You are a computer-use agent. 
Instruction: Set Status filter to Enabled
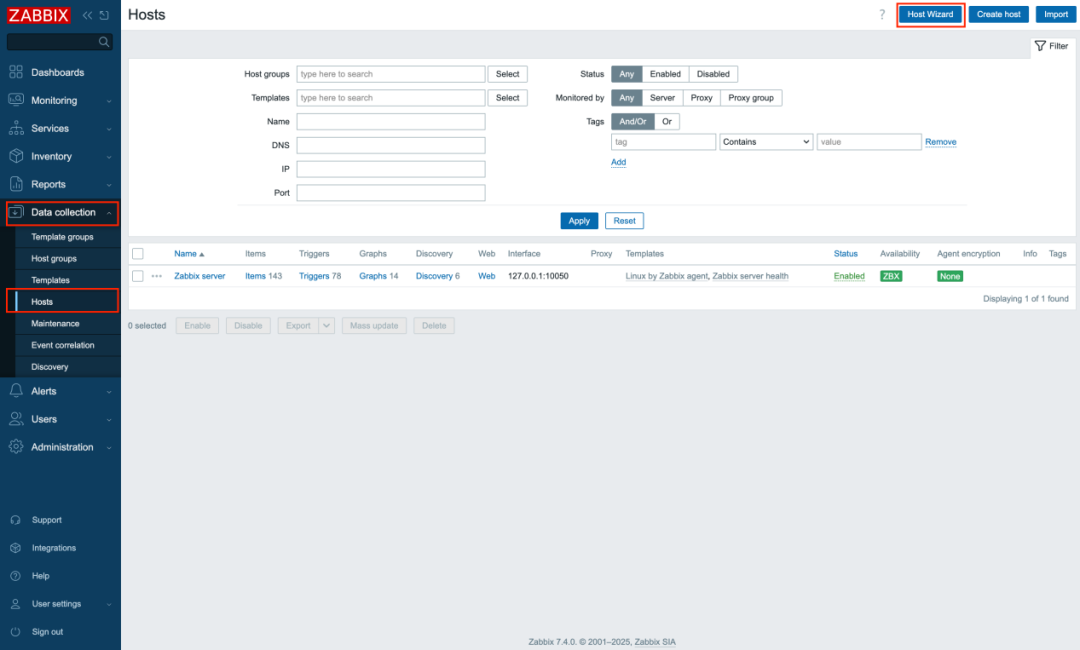665,74
